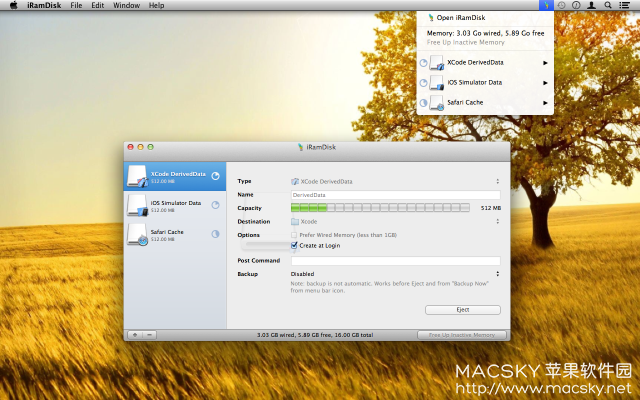Viewport: 640px width, 400px height.
Task: Click usage pie indicator on sidebar Safari Cache row
Action: tap(216, 234)
